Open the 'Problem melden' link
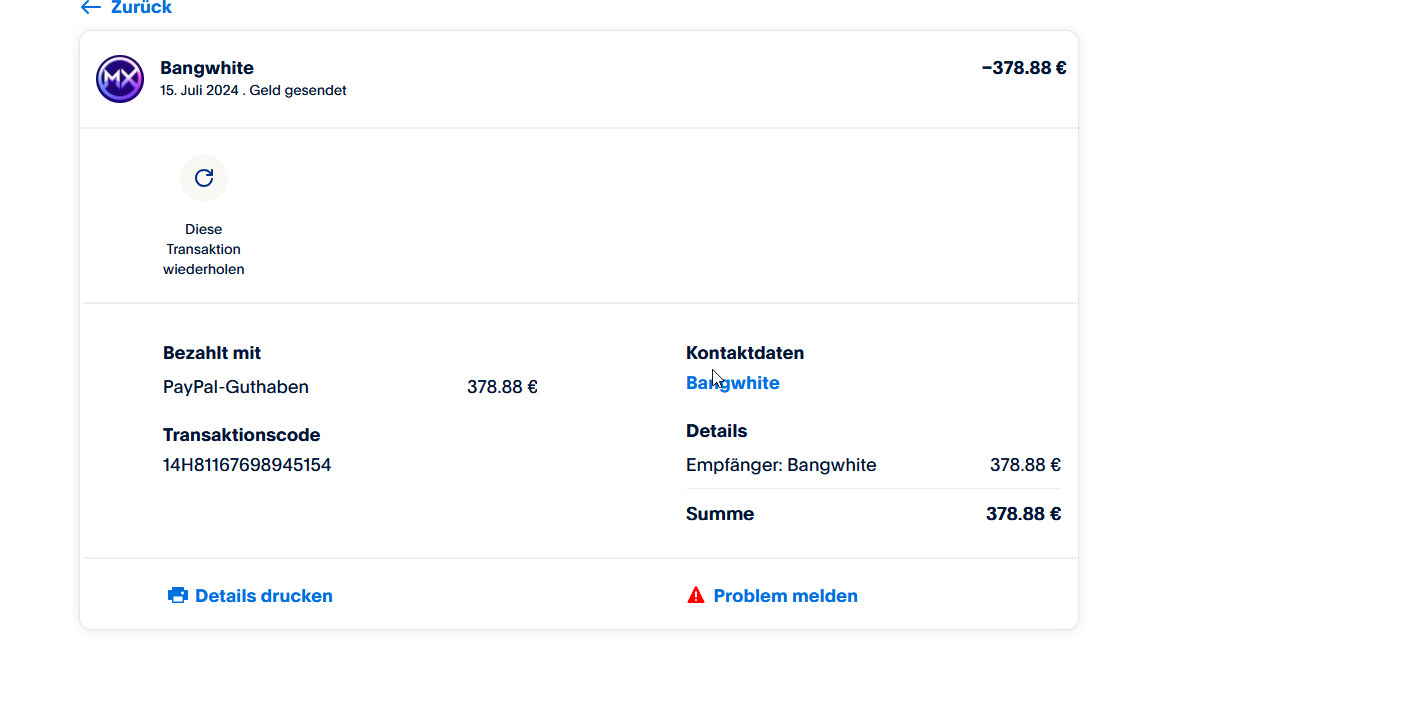Viewport: 1426px width, 721px height. coord(785,596)
